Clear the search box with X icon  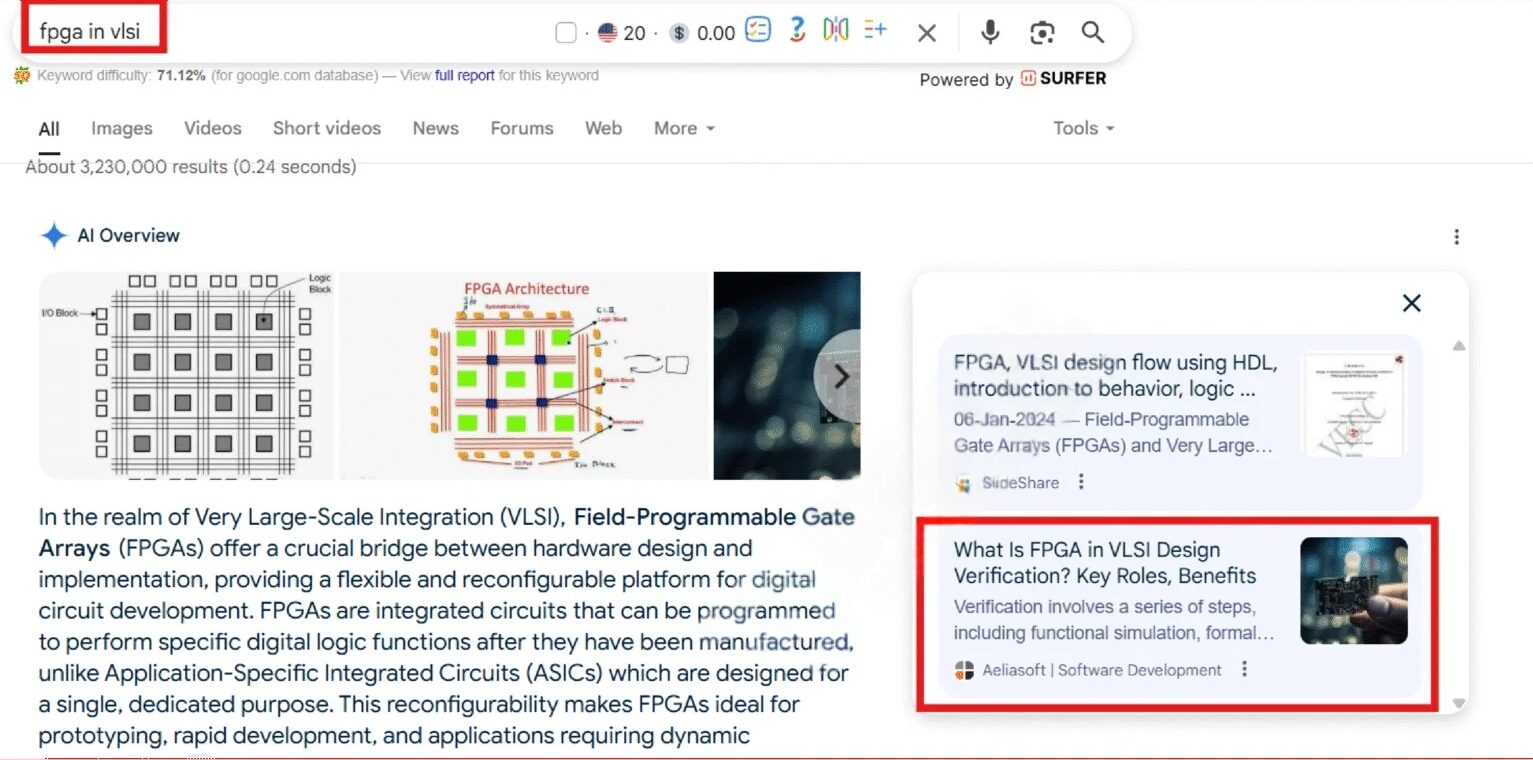pyautogui.click(x=927, y=33)
